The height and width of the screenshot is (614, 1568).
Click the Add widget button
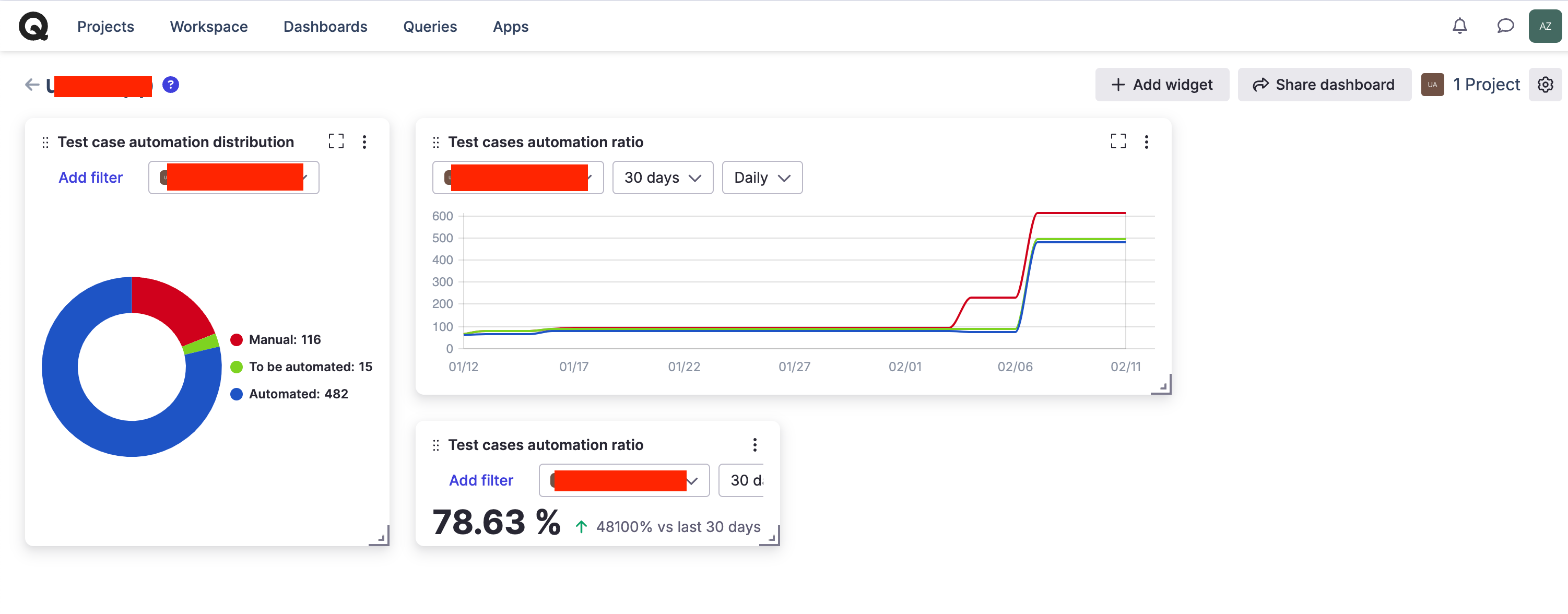(x=1162, y=84)
